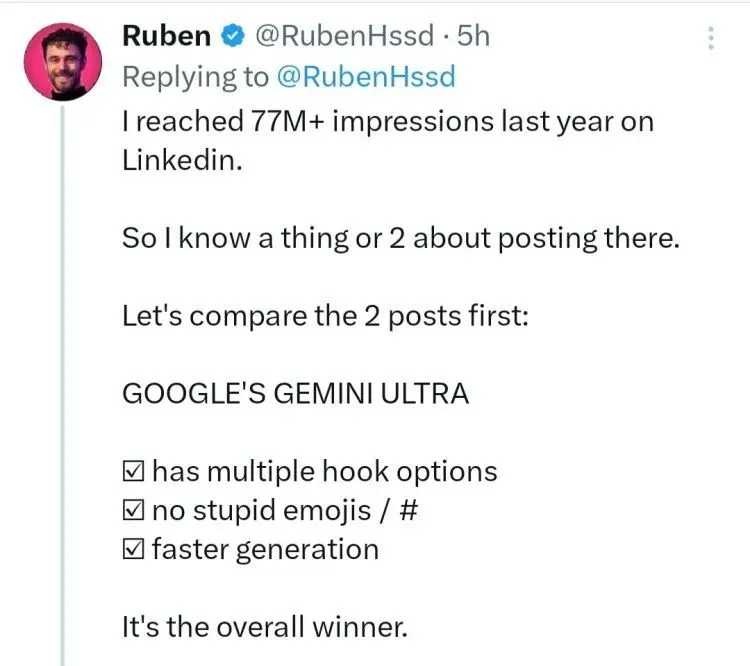Click the display name Ruben
The width and height of the screenshot is (750, 666).
(x=166, y=36)
